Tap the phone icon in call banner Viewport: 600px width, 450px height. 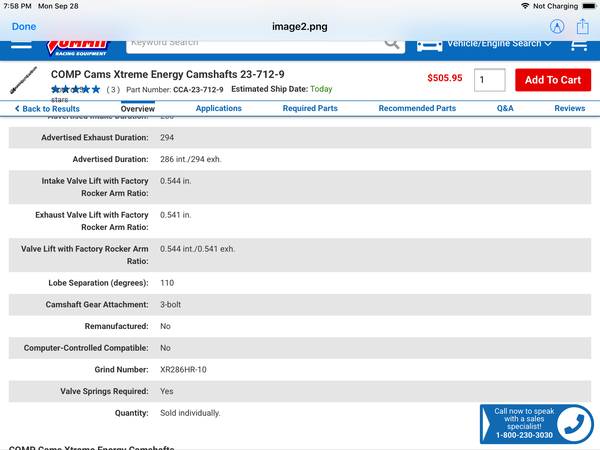(575, 424)
